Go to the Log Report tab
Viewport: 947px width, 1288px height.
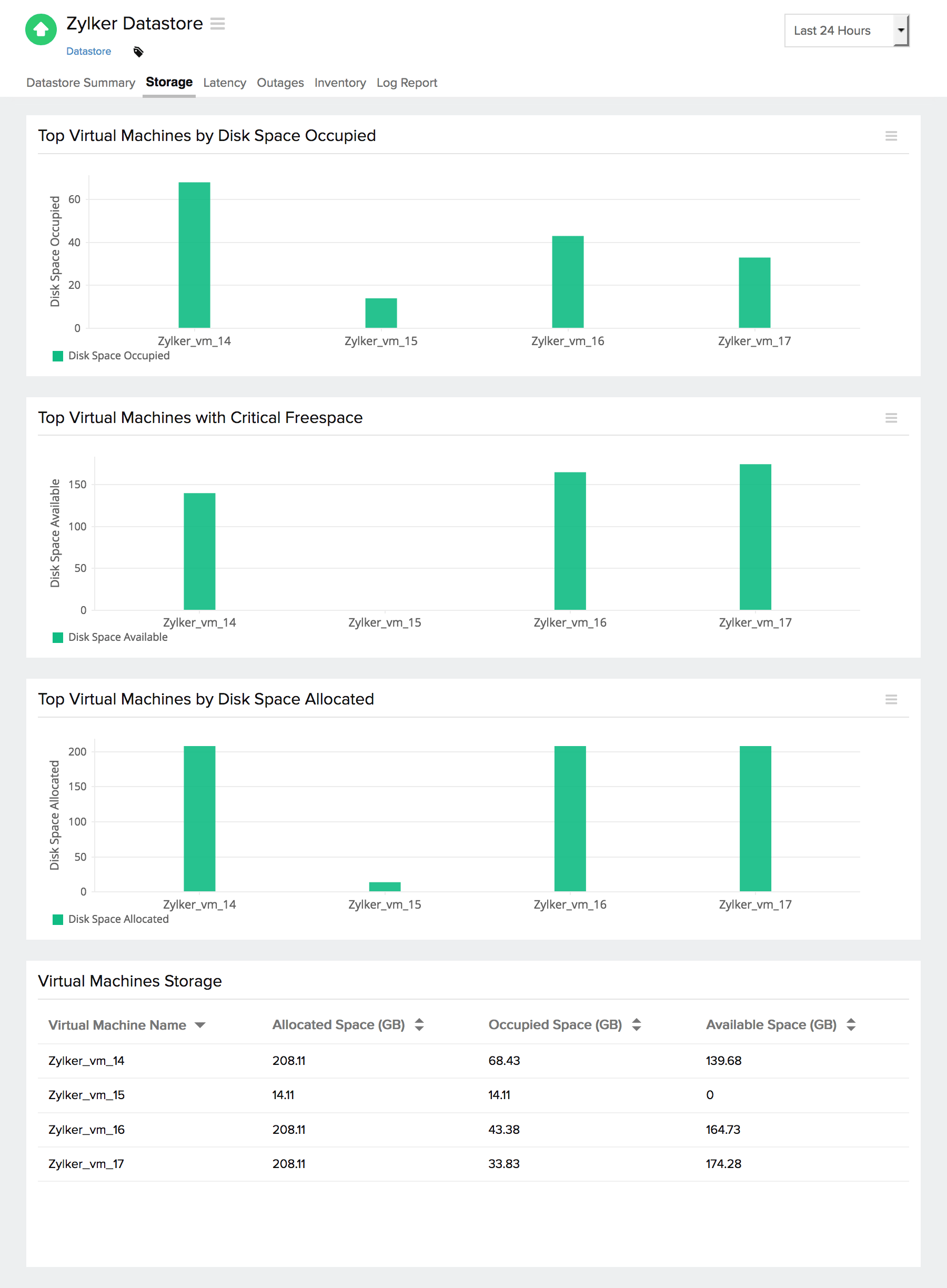407,83
